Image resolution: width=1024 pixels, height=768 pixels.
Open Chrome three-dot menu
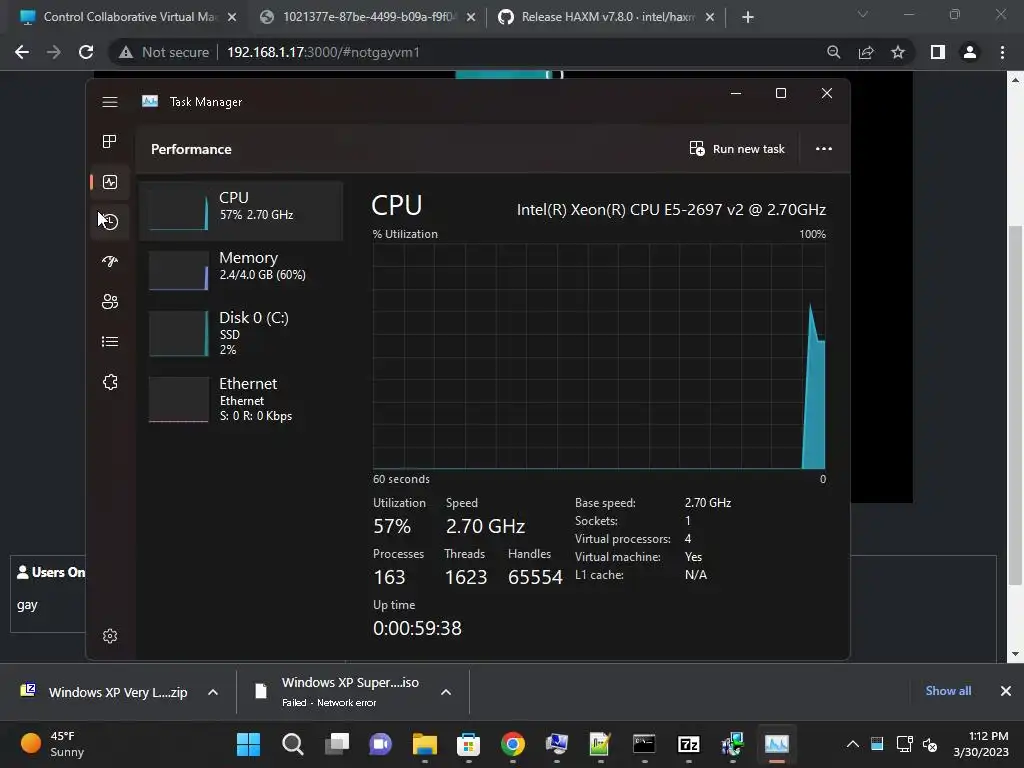1002,52
